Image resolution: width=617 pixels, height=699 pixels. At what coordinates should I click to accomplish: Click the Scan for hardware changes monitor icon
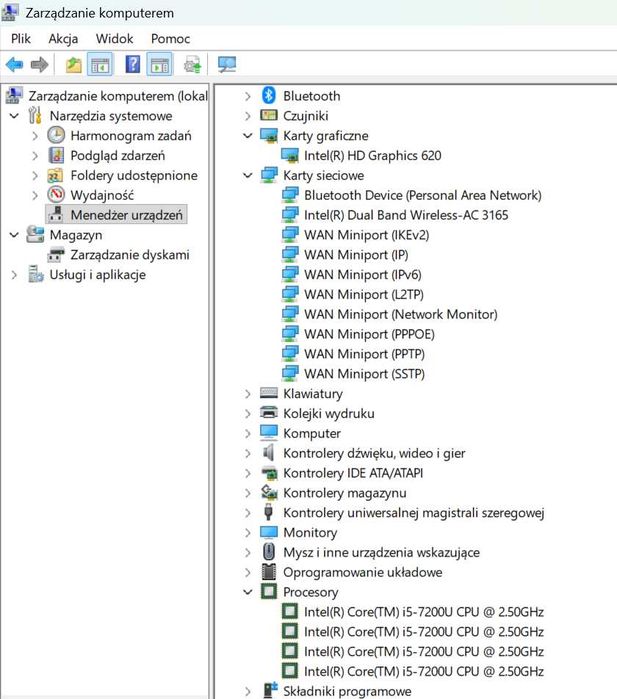click(227, 65)
